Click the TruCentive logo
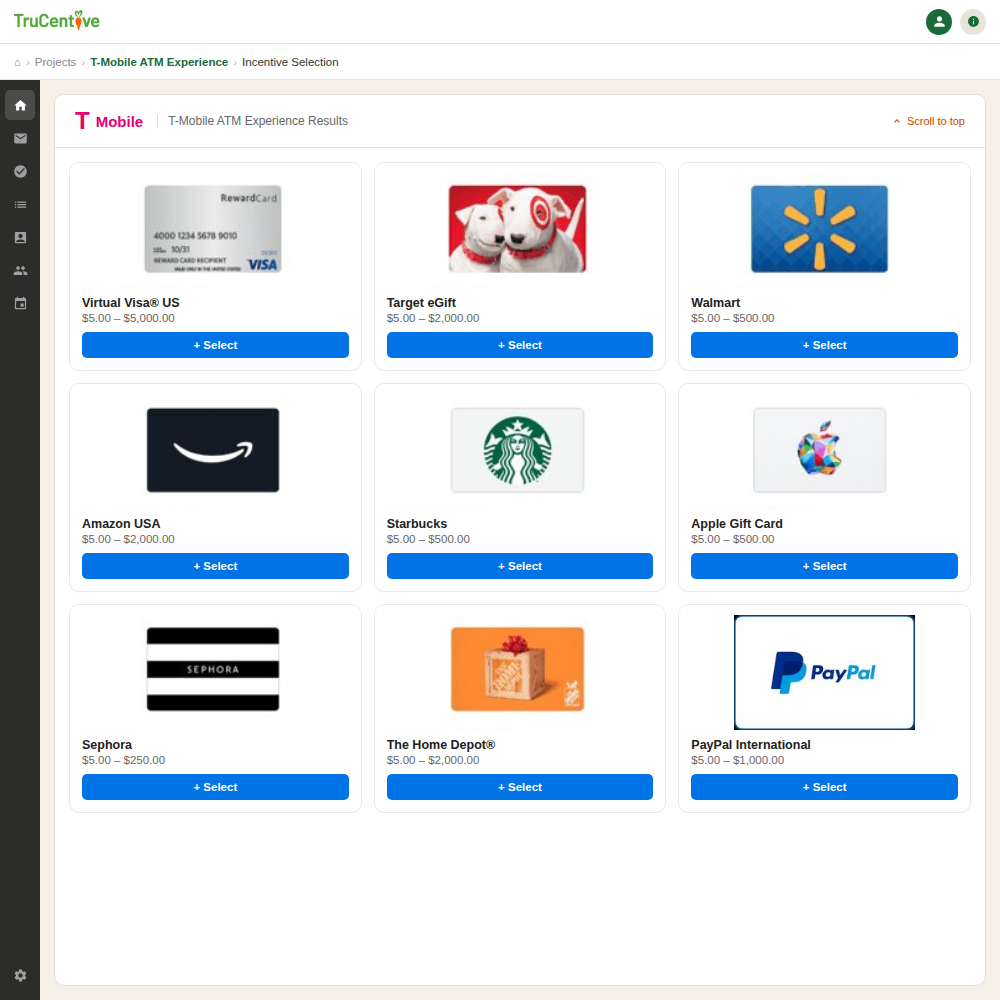 pos(57,20)
